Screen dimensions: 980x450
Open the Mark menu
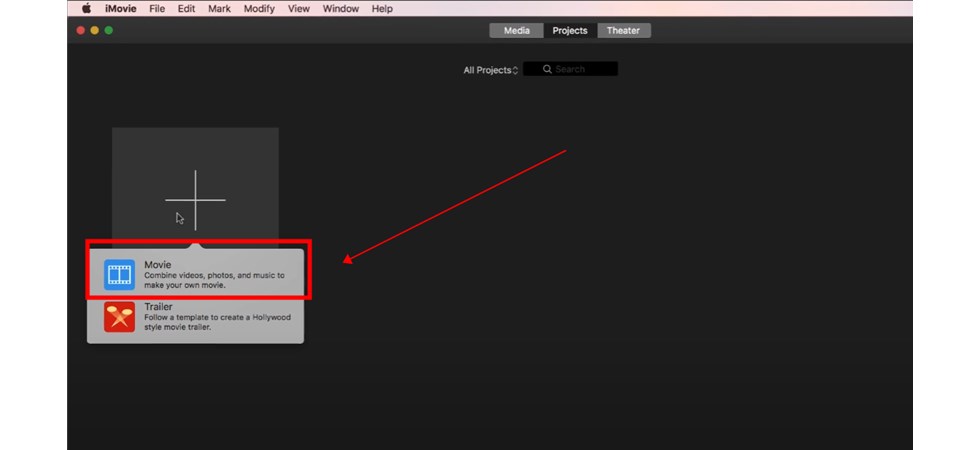tap(219, 9)
